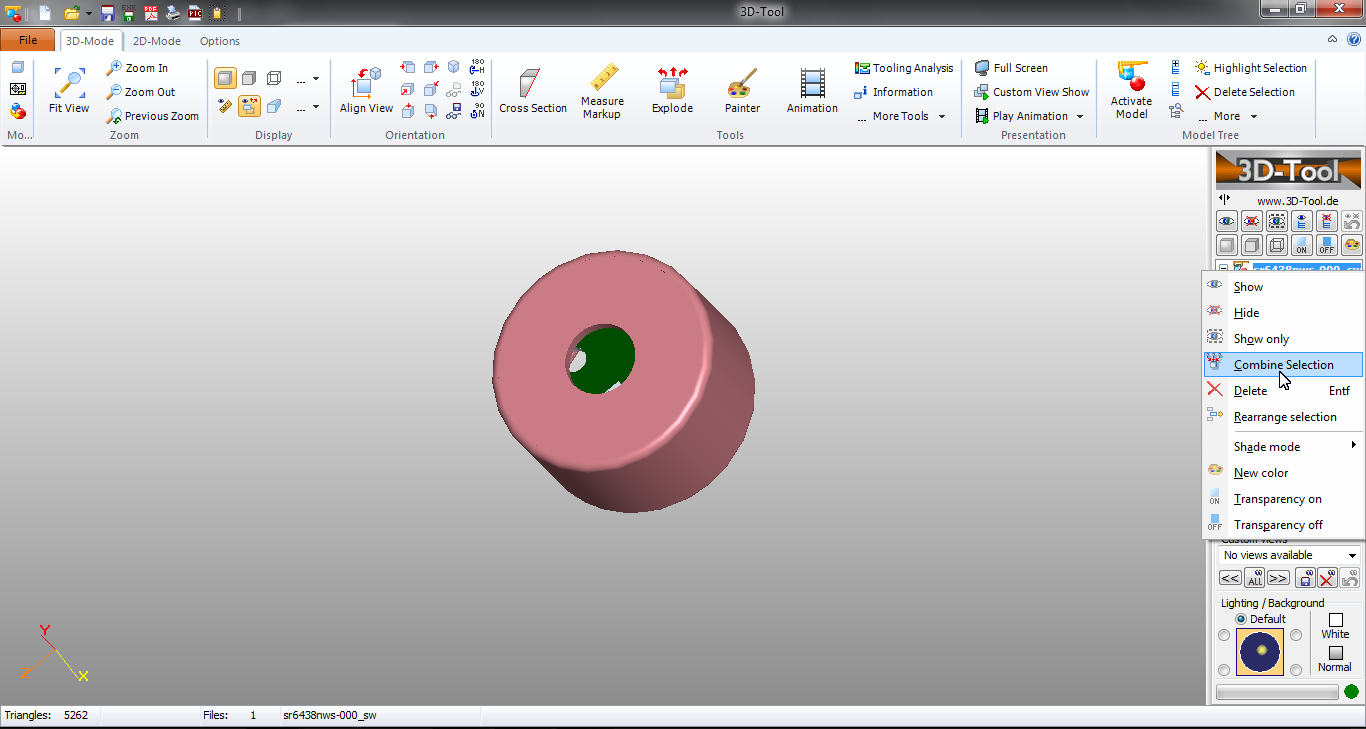Click the lighting preview swatch

(x=1259, y=652)
